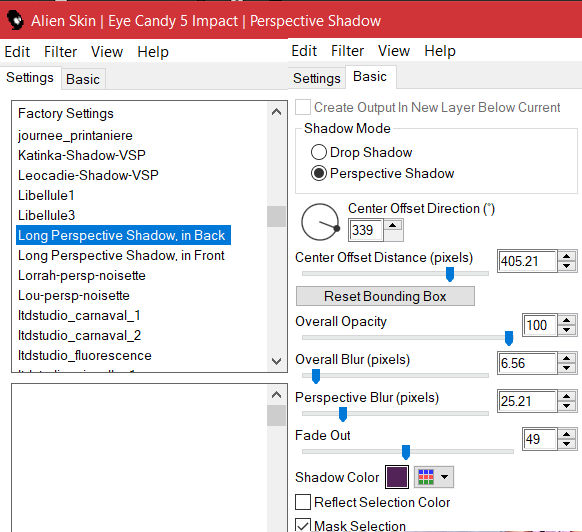The width and height of the screenshot is (582, 532).
Task: Increase Overall Blur stepper up
Action: point(566,358)
